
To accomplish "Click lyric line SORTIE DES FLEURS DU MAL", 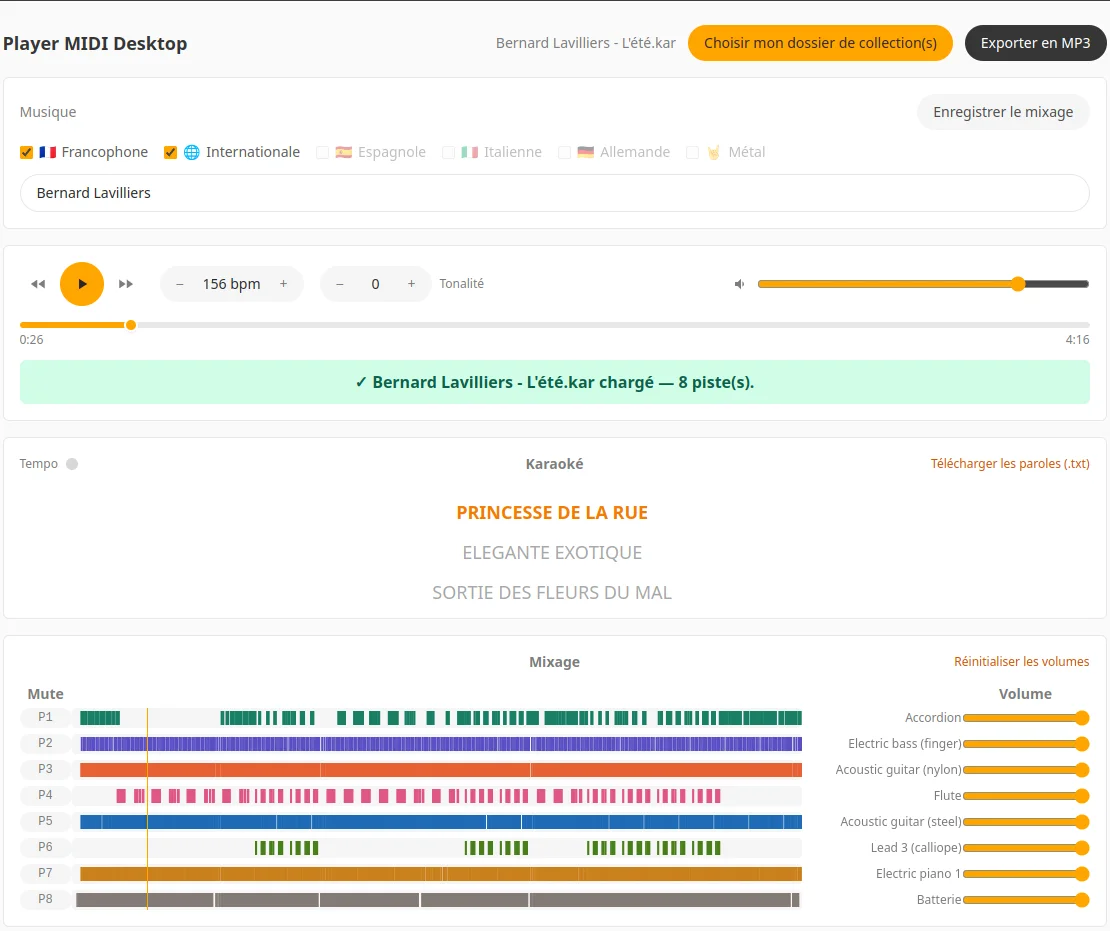I will pos(552,593).
